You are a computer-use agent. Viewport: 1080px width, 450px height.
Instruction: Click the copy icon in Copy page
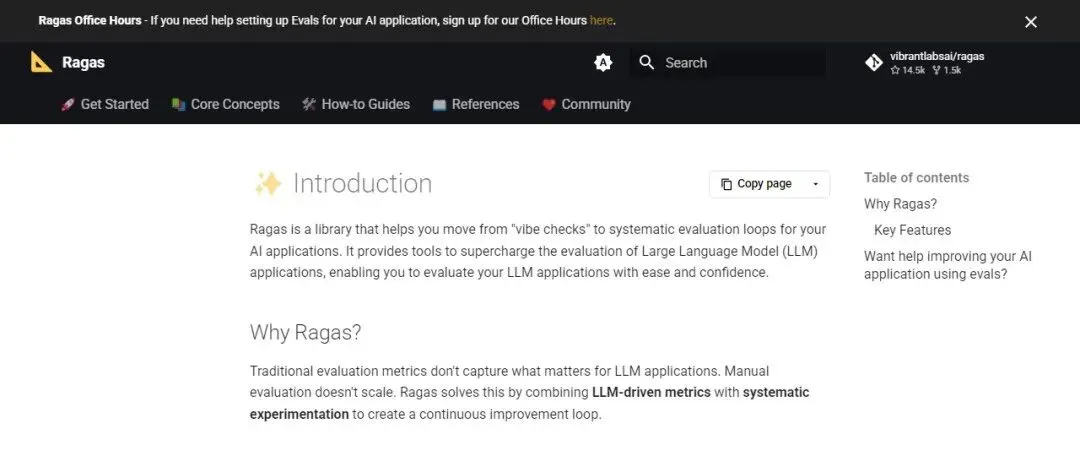click(726, 184)
